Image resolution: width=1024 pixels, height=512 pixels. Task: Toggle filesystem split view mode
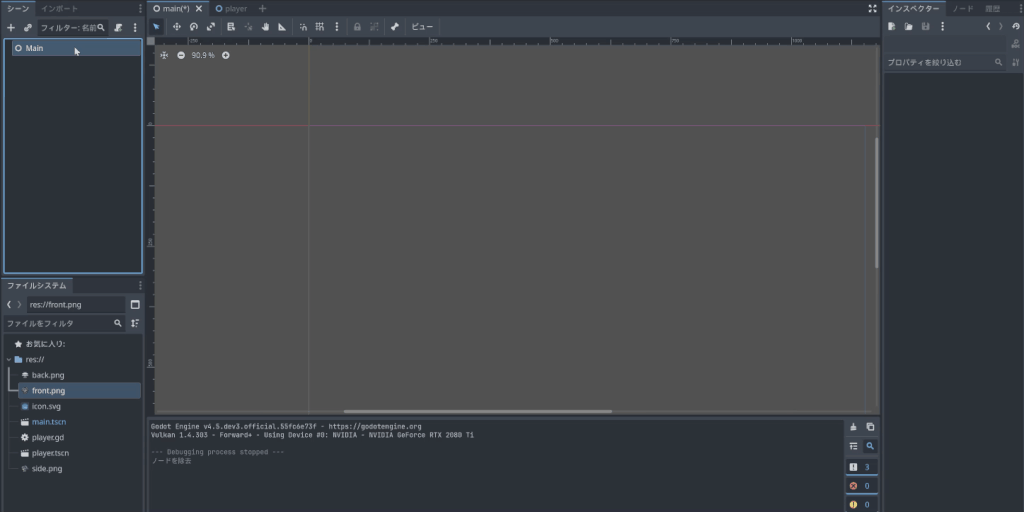click(x=135, y=304)
